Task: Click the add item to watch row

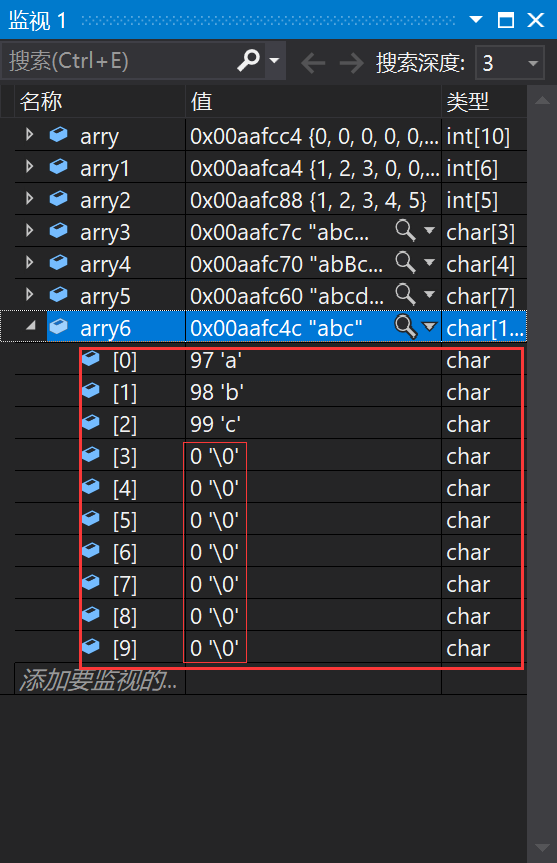Action: pos(100,680)
